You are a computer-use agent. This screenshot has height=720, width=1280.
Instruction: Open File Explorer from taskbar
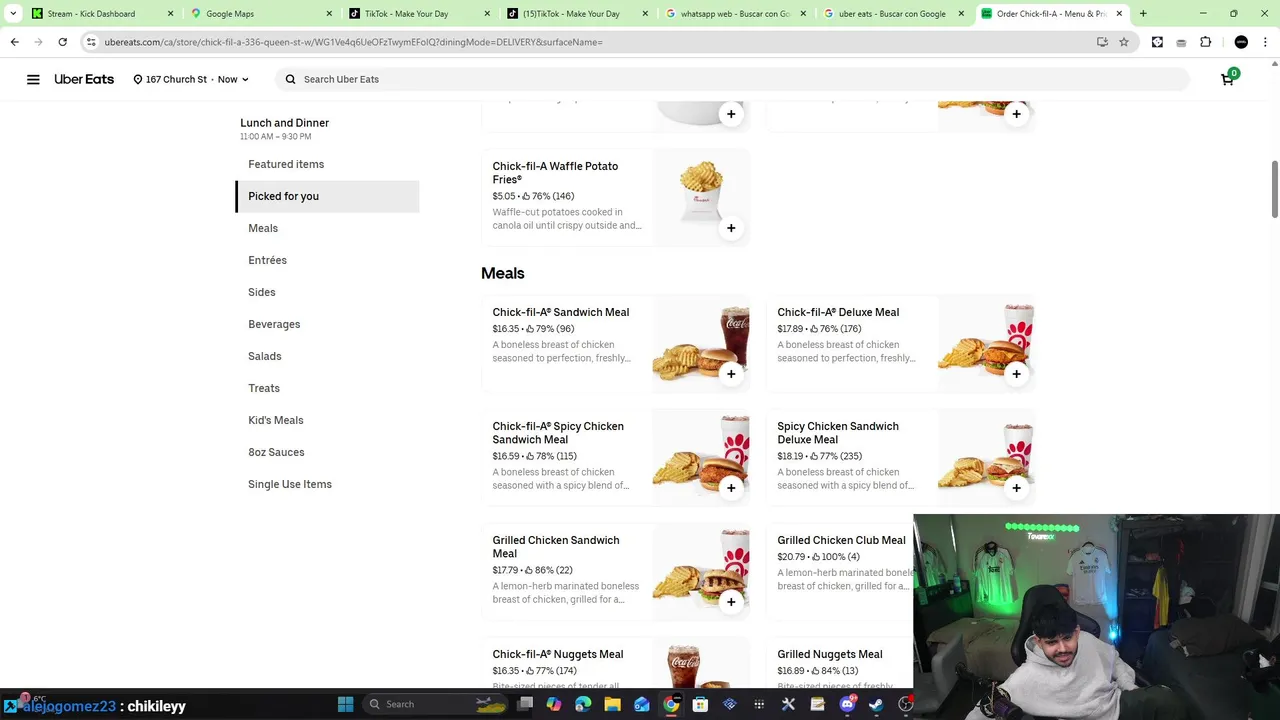pyautogui.click(x=612, y=704)
